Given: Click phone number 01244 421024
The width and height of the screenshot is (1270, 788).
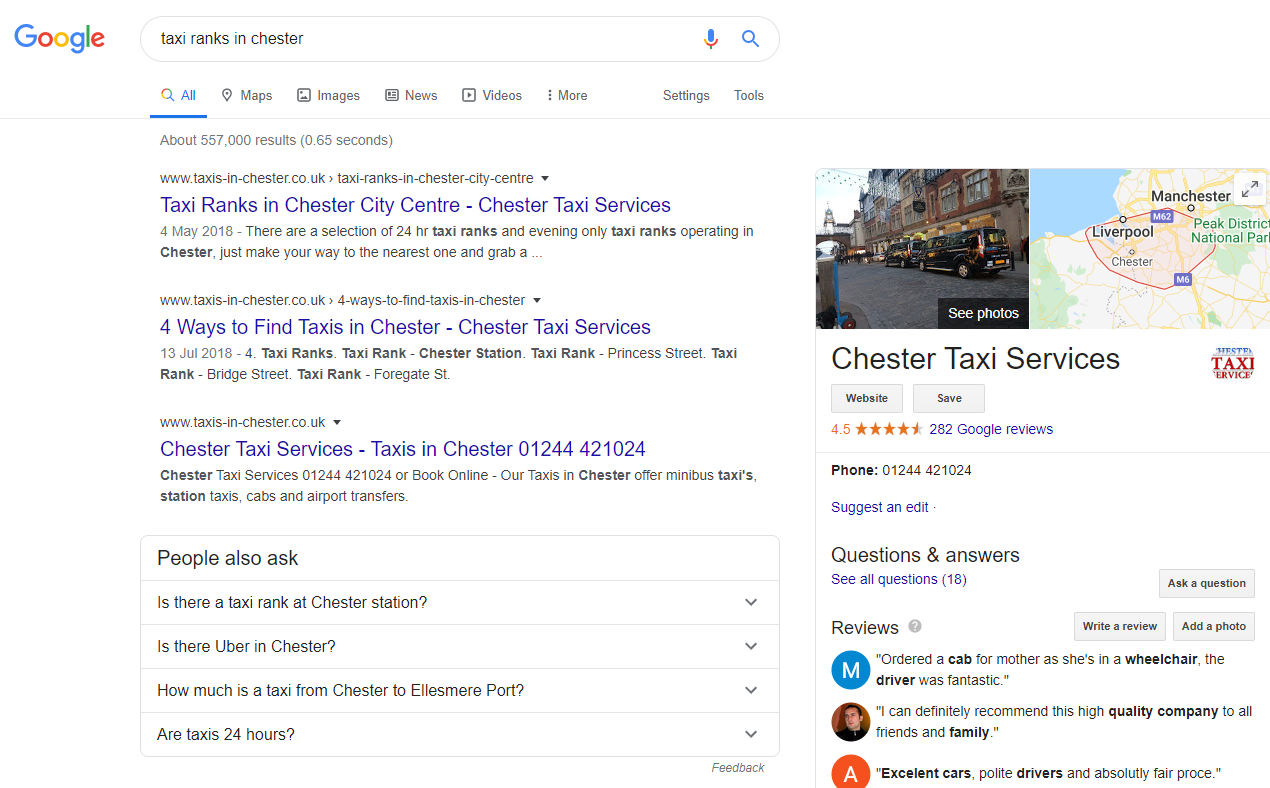Looking at the screenshot, I should [927, 470].
